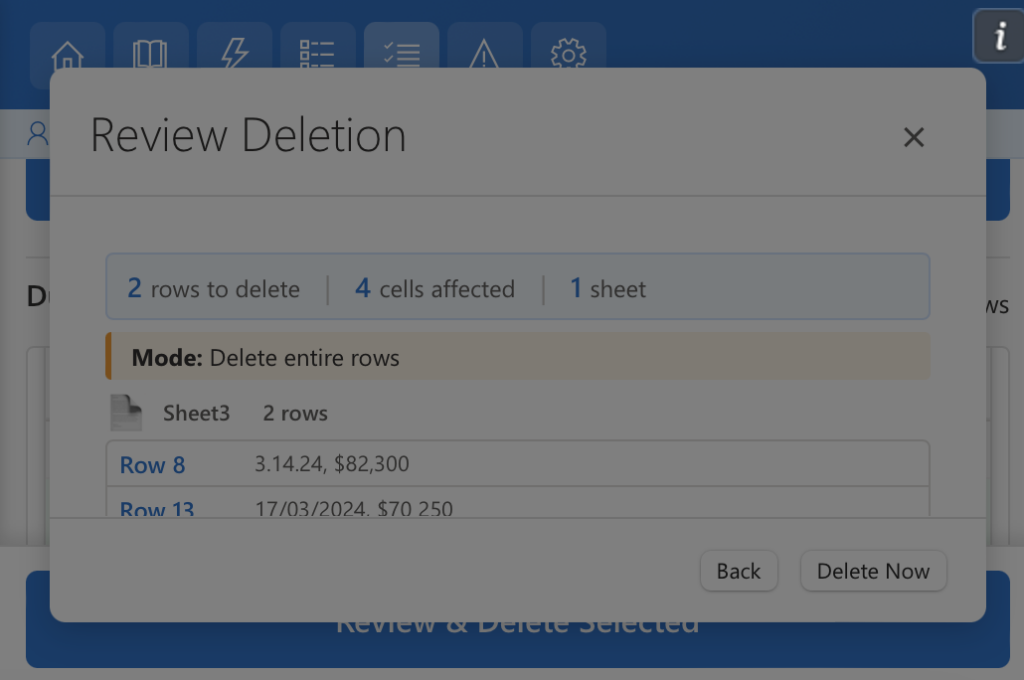Viewport: 1024px width, 680px height.
Task: Select the Row 13 entry
Action: tap(157, 508)
